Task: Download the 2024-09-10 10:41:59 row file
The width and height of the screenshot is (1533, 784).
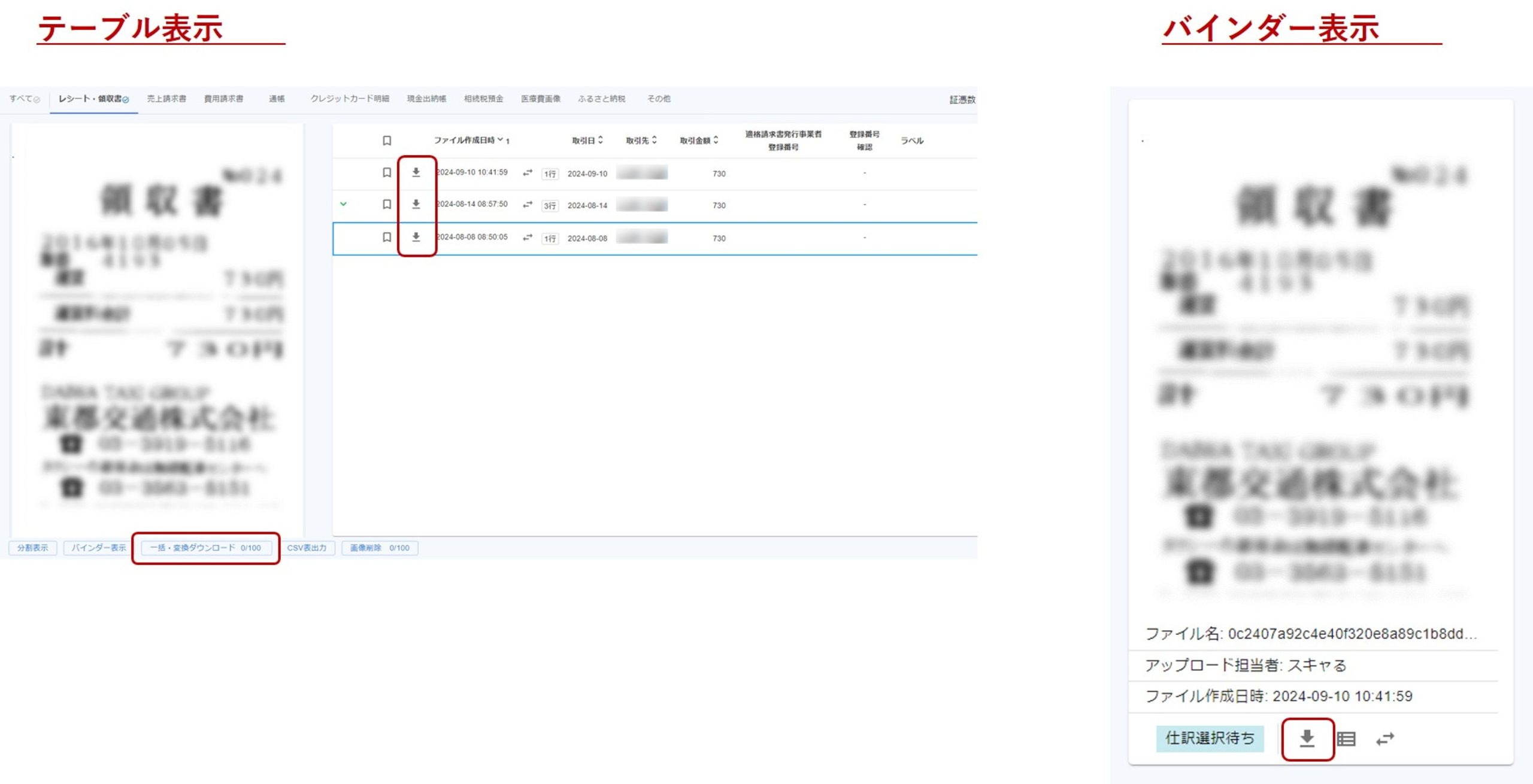Action: pos(416,172)
